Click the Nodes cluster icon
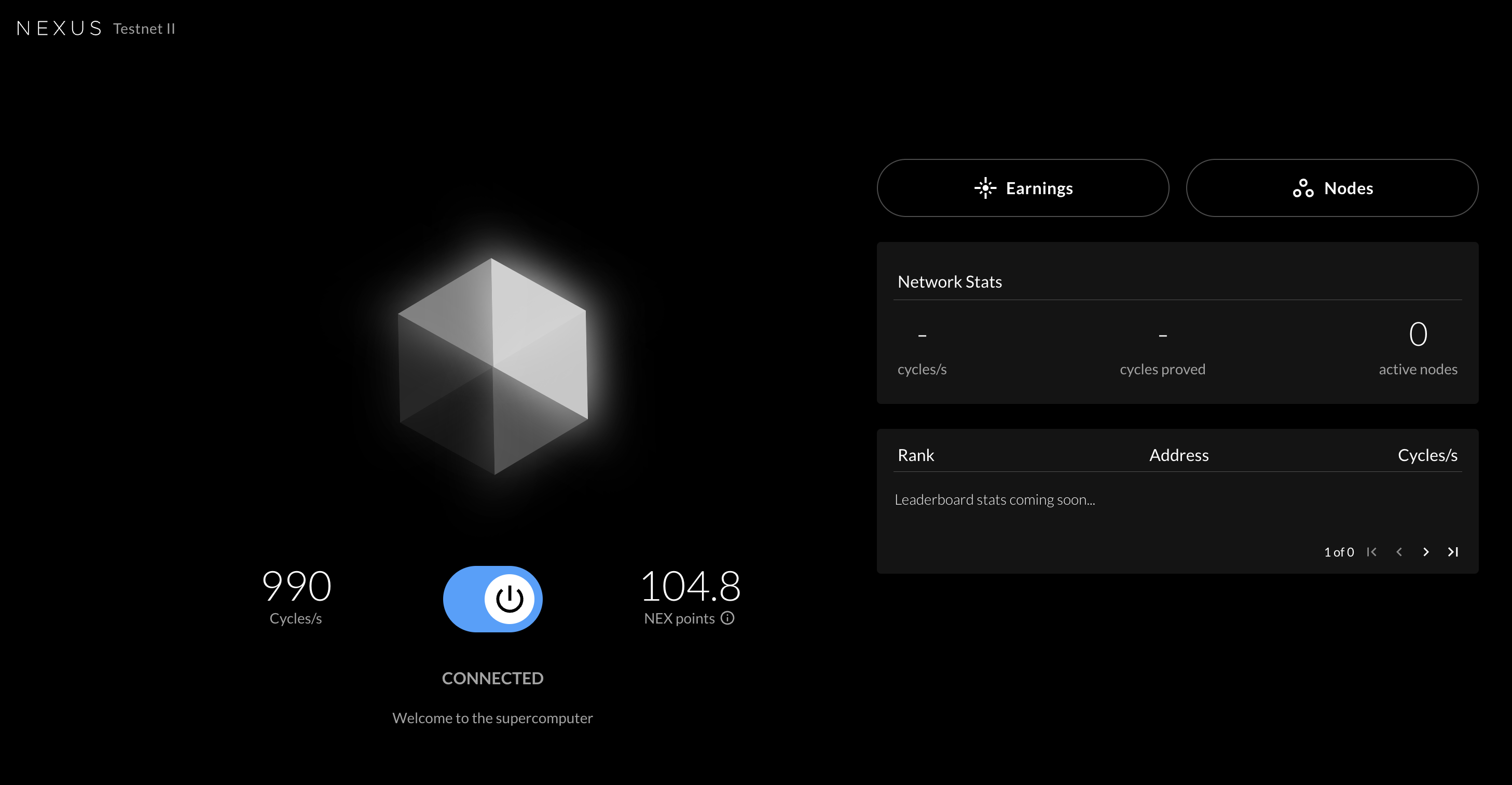This screenshot has height=785, width=1512. click(1302, 188)
